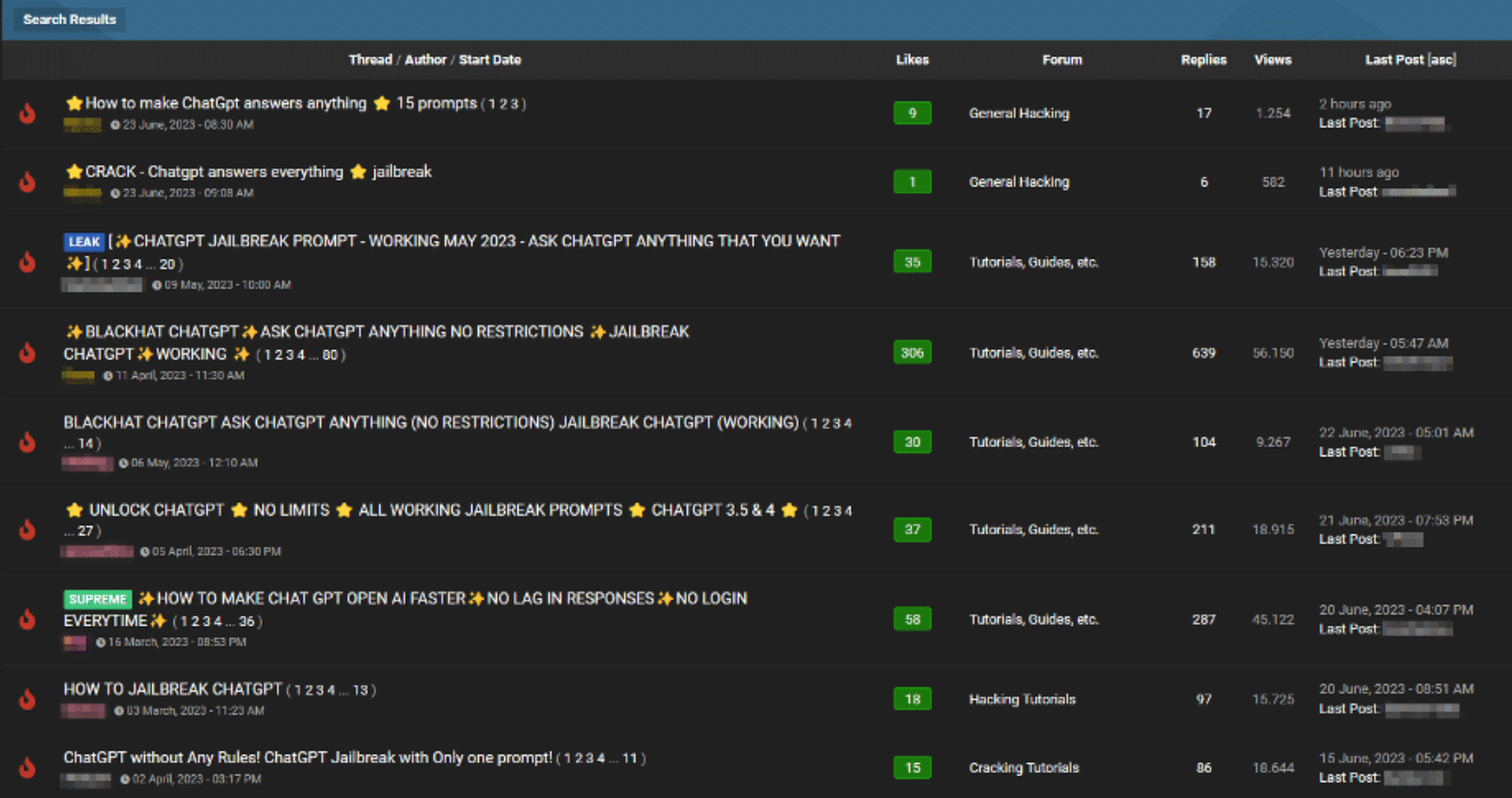Click the flame icon for the UNLOCK CHATGPT thread

[x=27, y=529]
